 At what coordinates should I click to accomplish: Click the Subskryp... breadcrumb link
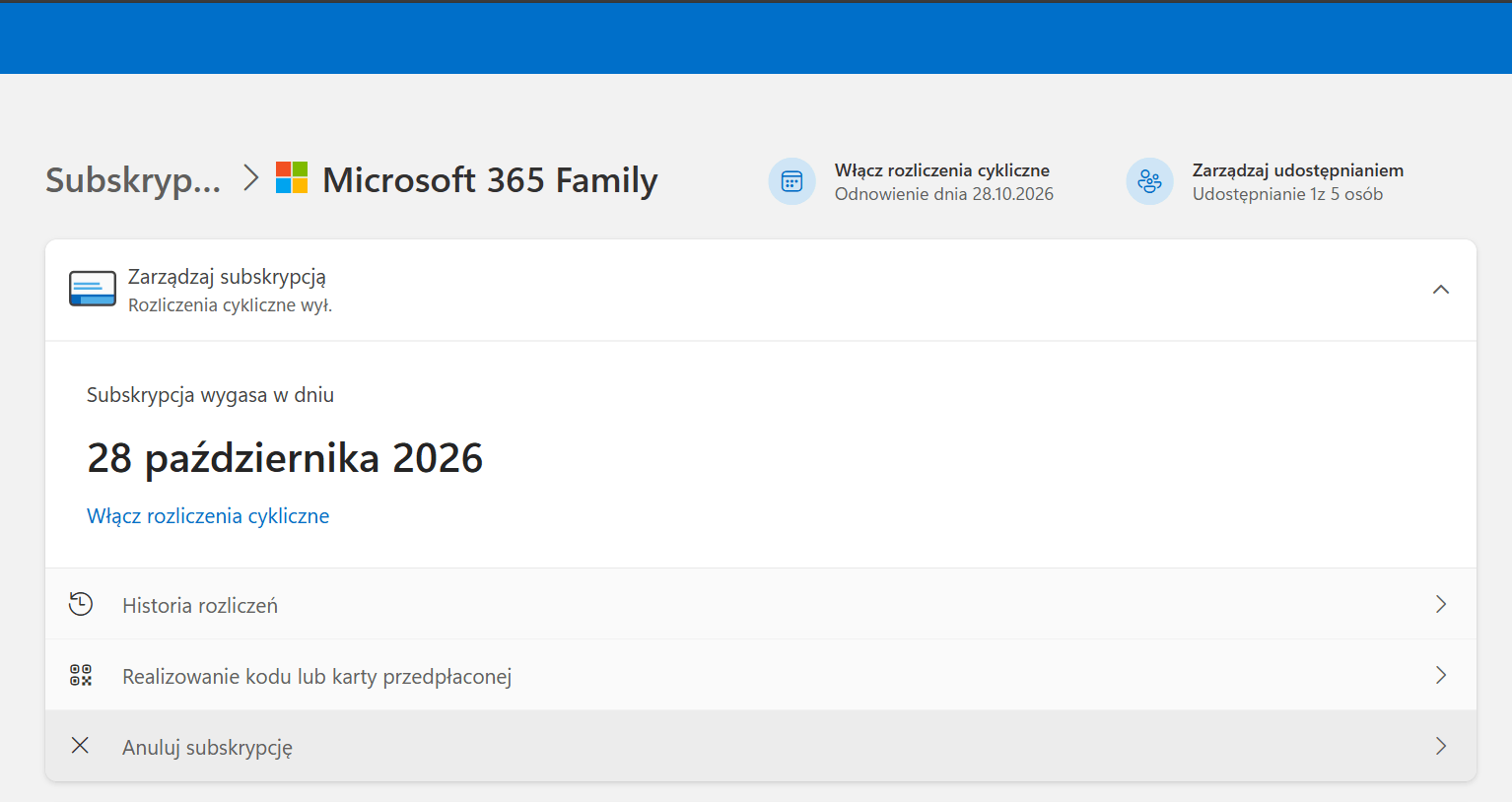tap(133, 180)
